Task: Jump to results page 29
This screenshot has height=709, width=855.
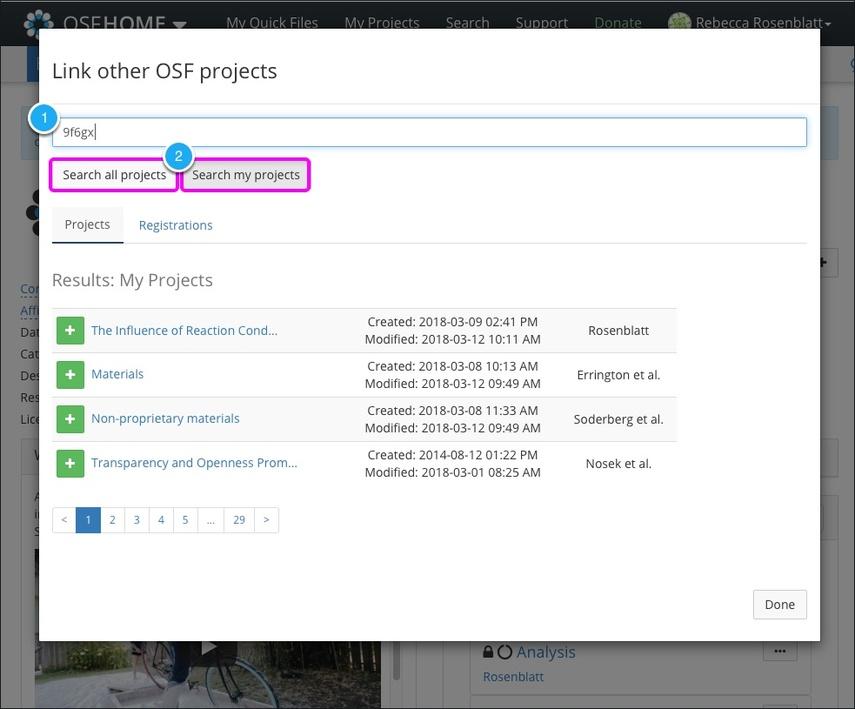Action: point(239,520)
